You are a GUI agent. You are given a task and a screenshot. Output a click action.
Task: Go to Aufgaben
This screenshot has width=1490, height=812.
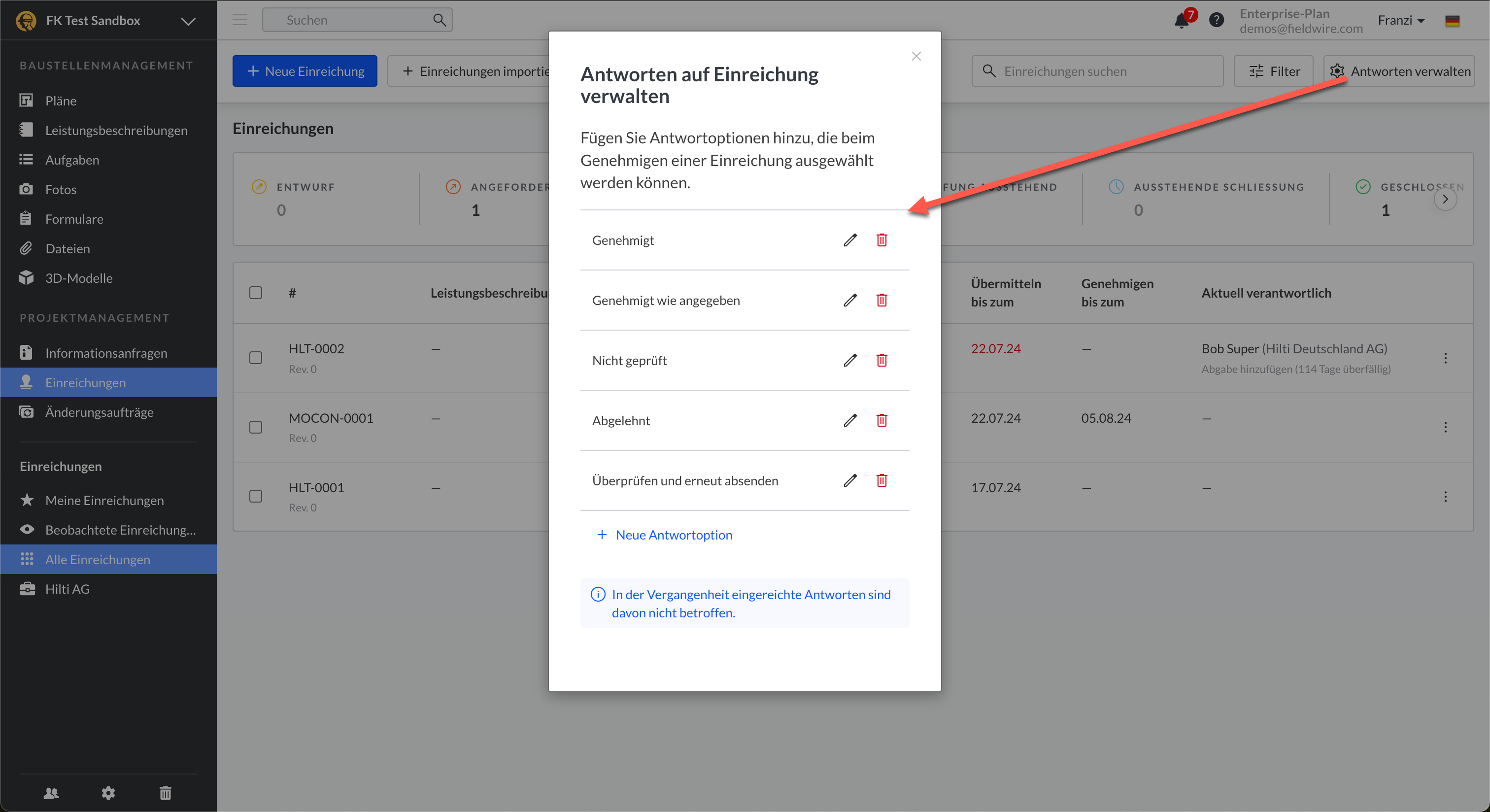(x=108, y=160)
